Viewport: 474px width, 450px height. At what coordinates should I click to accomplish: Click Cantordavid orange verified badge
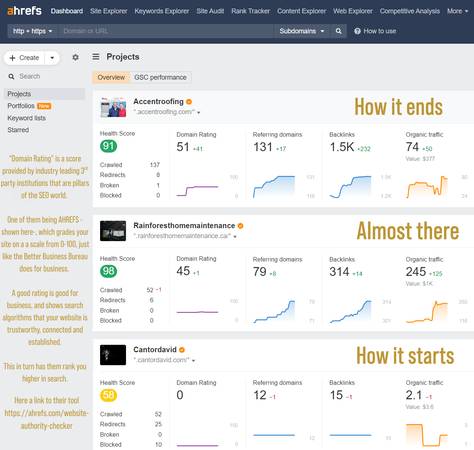182,350
